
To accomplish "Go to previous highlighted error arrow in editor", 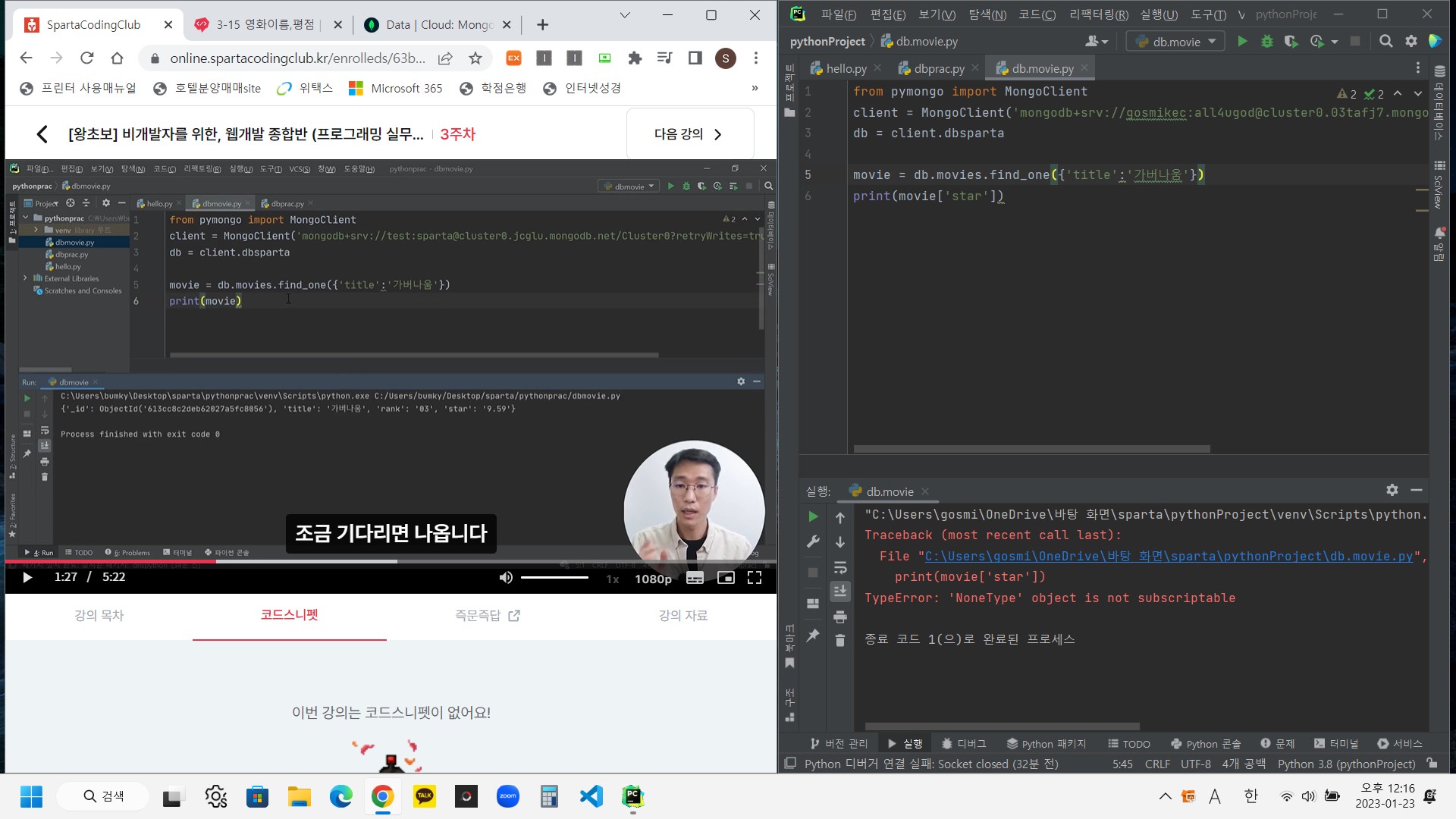I will (1398, 93).
